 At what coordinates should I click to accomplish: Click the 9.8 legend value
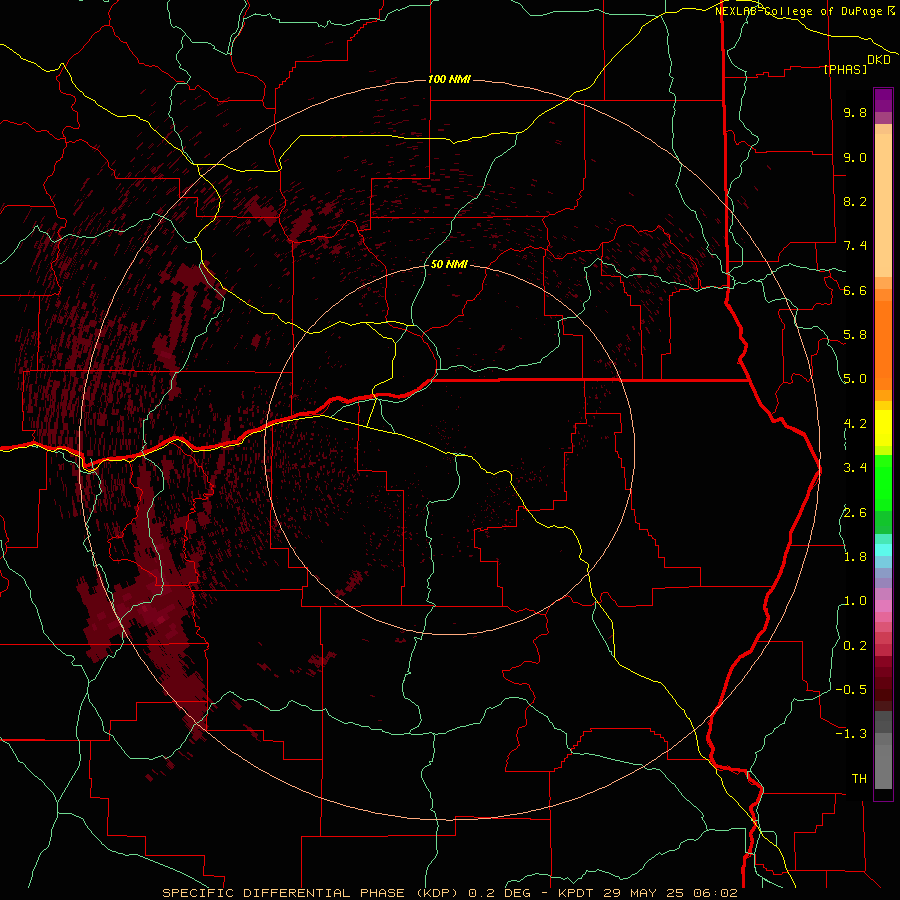[855, 112]
